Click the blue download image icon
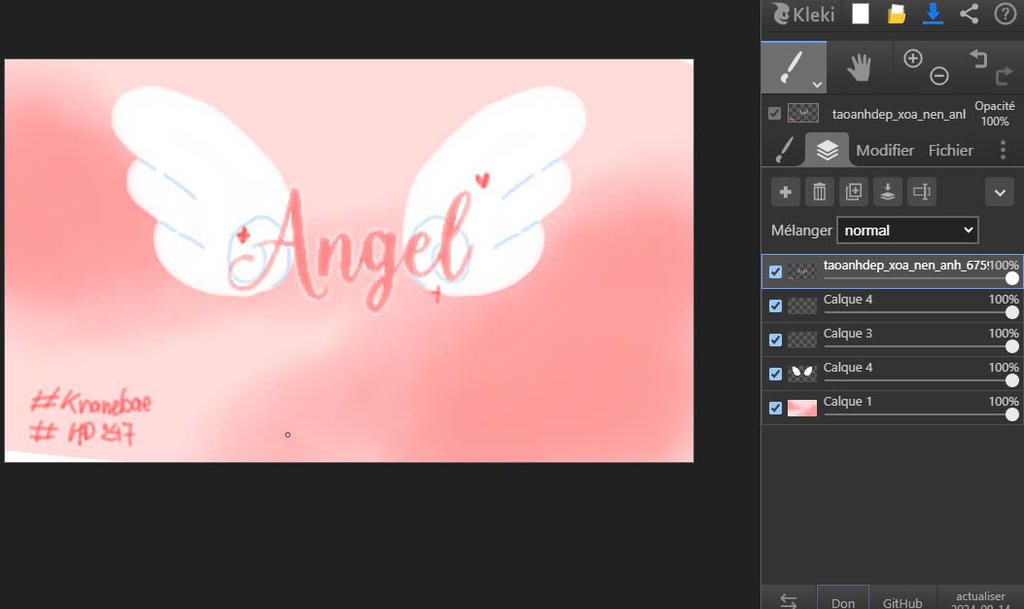Screen dimensions: 1024x609 point(933,14)
